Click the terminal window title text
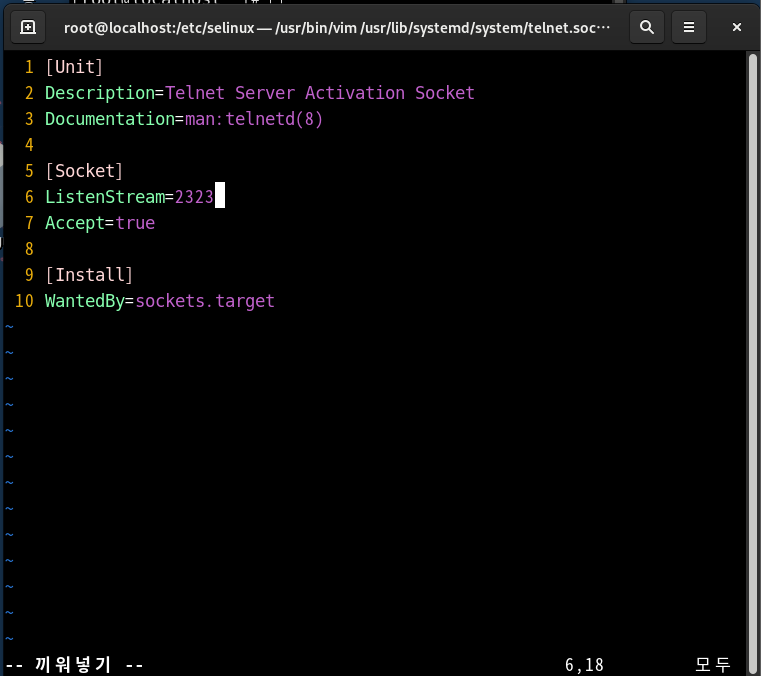This screenshot has width=761, height=676. point(337,28)
